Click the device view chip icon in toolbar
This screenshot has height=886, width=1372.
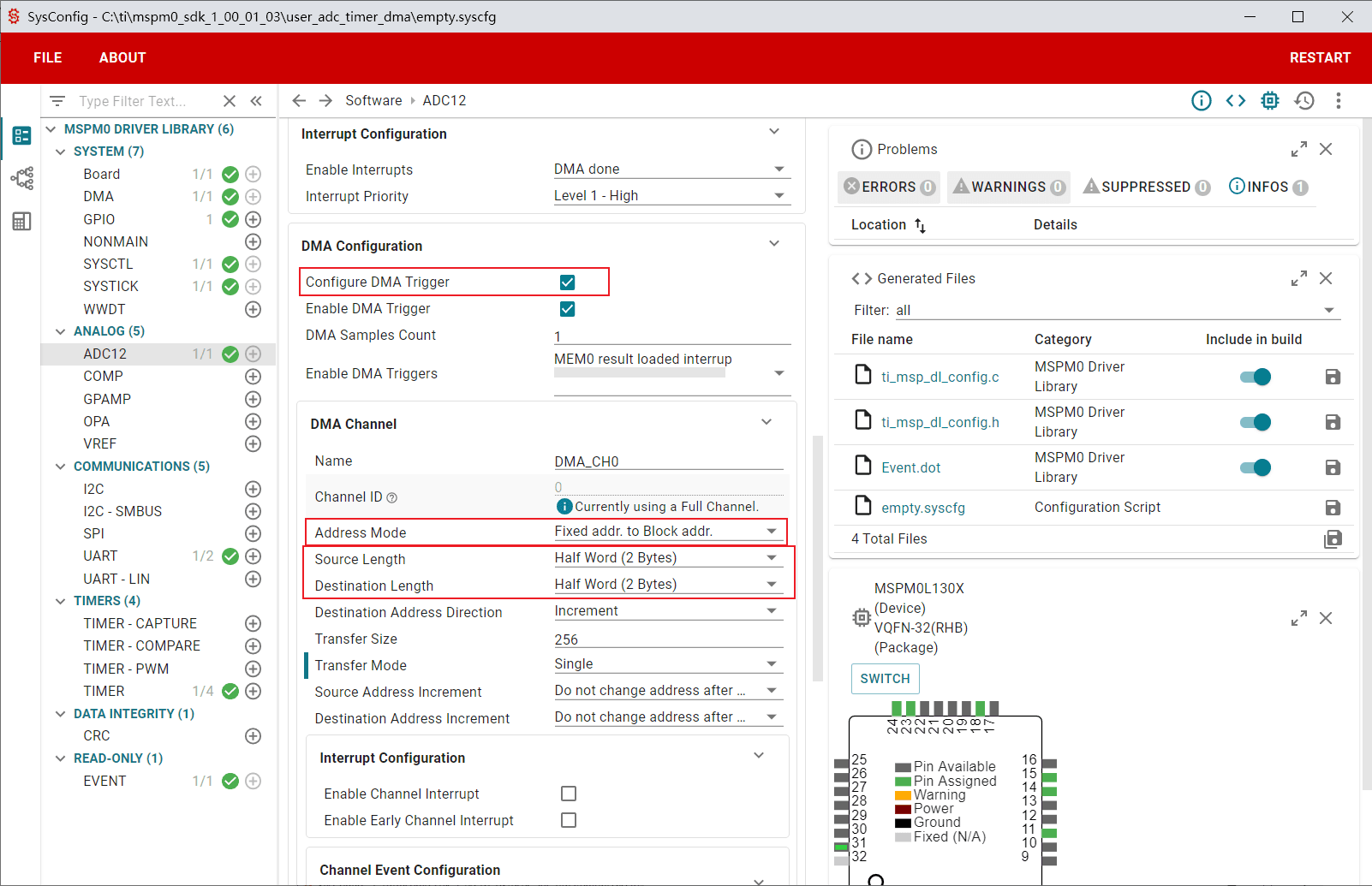[1269, 101]
